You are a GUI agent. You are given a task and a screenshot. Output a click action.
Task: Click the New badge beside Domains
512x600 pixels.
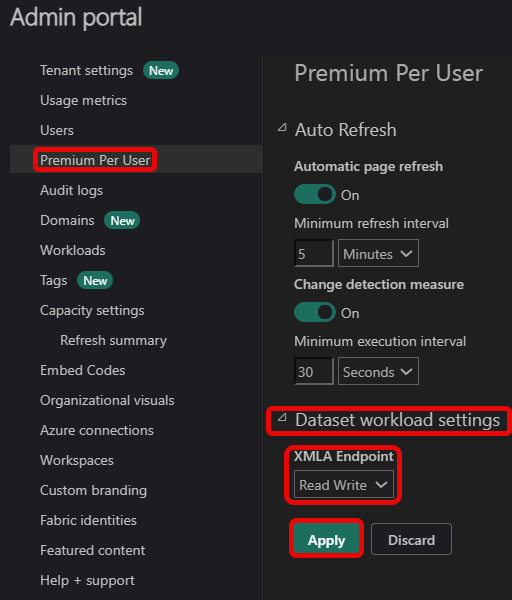[x=122, y=220]
